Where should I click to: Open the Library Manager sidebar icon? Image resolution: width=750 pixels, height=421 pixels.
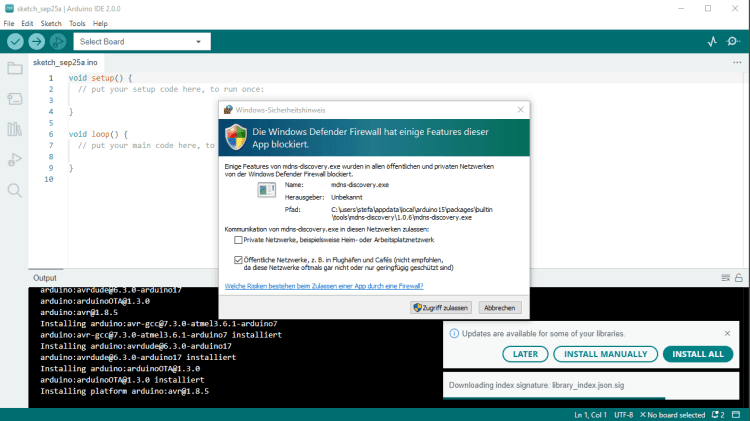point(14,129)
